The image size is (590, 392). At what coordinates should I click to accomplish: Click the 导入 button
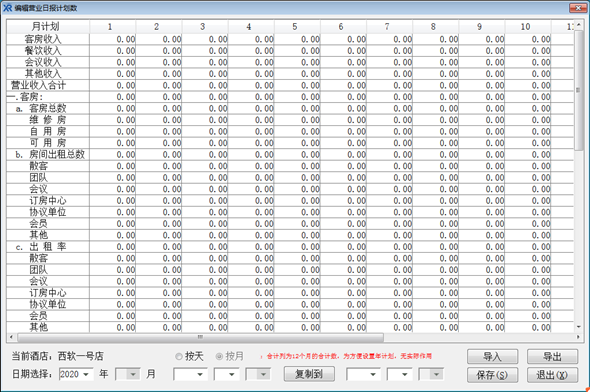point(493,356)
